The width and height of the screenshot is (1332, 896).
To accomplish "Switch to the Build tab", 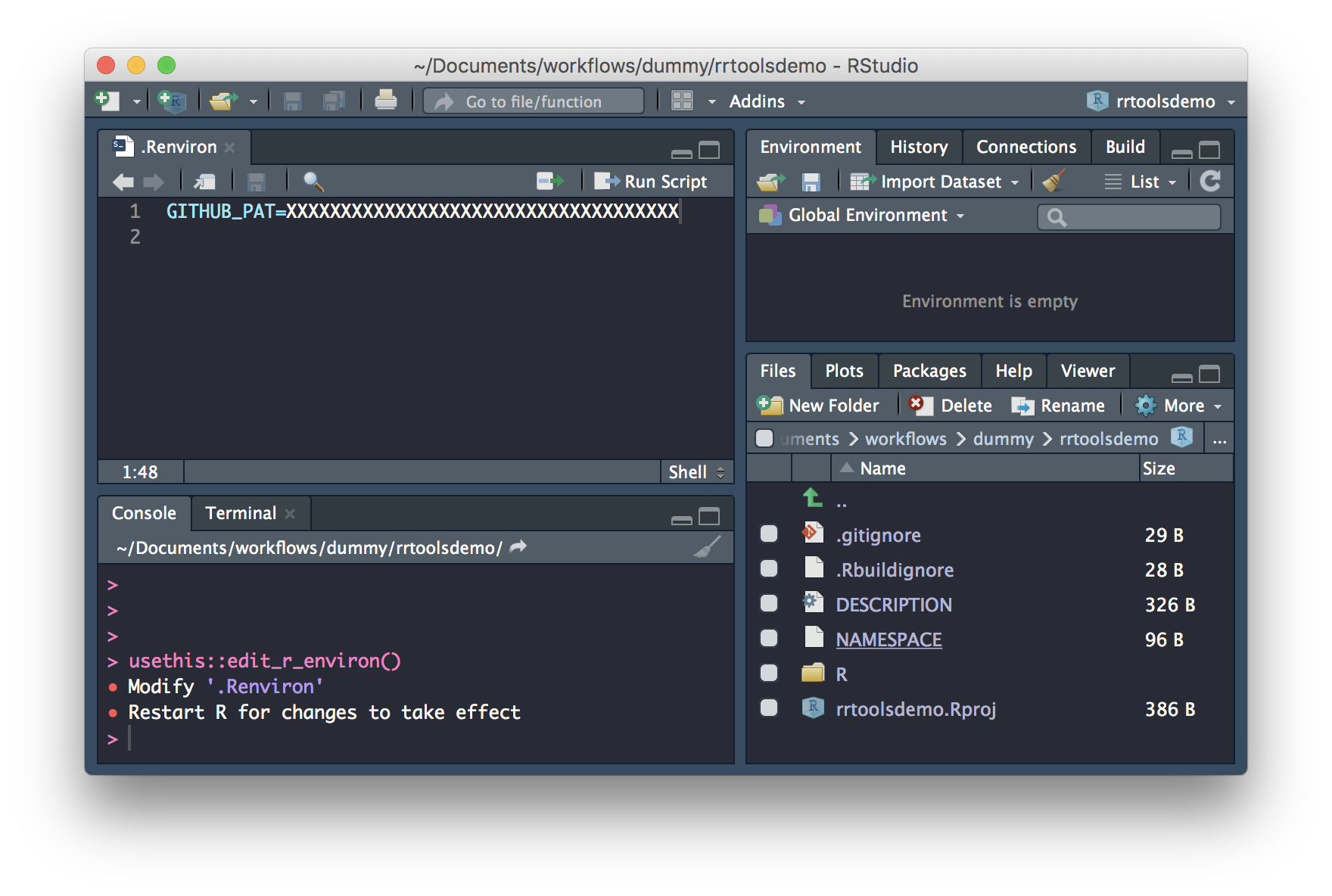I will 1125,147.
